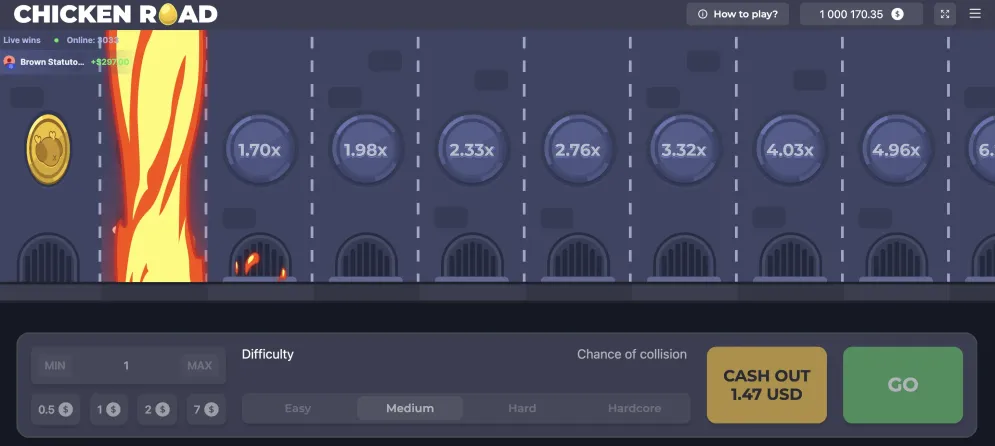Select the 4.96x multiplier manhole
The height and width of the screenshot is (446, 995).
896,150
